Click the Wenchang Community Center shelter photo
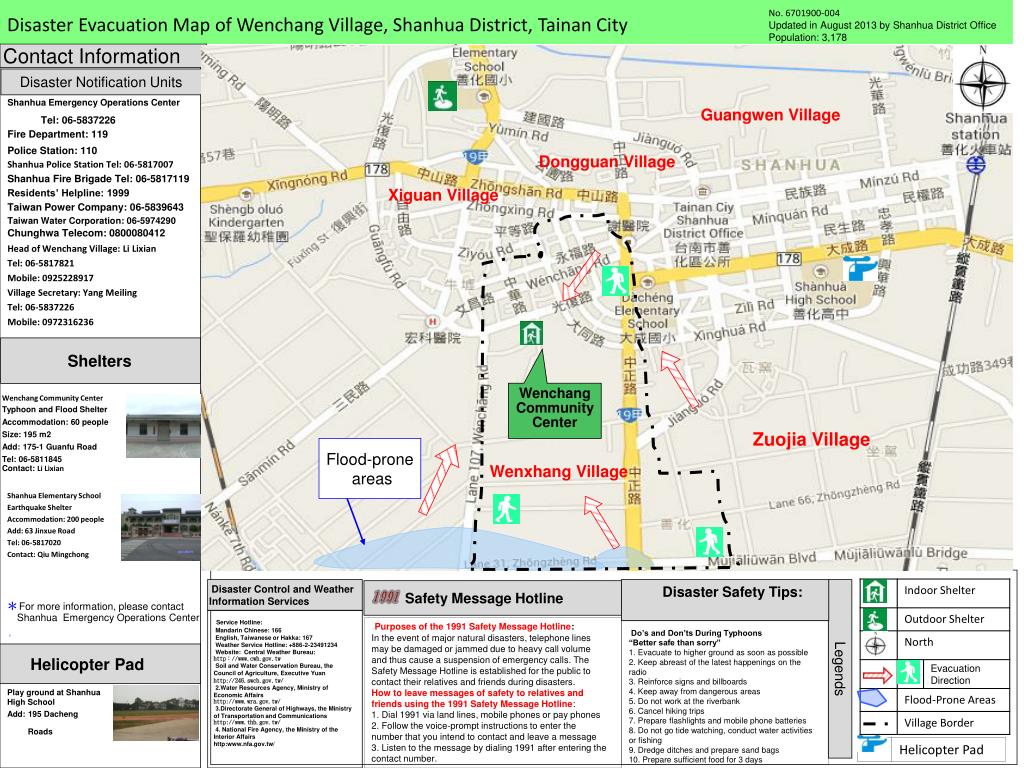 point(163,425)
